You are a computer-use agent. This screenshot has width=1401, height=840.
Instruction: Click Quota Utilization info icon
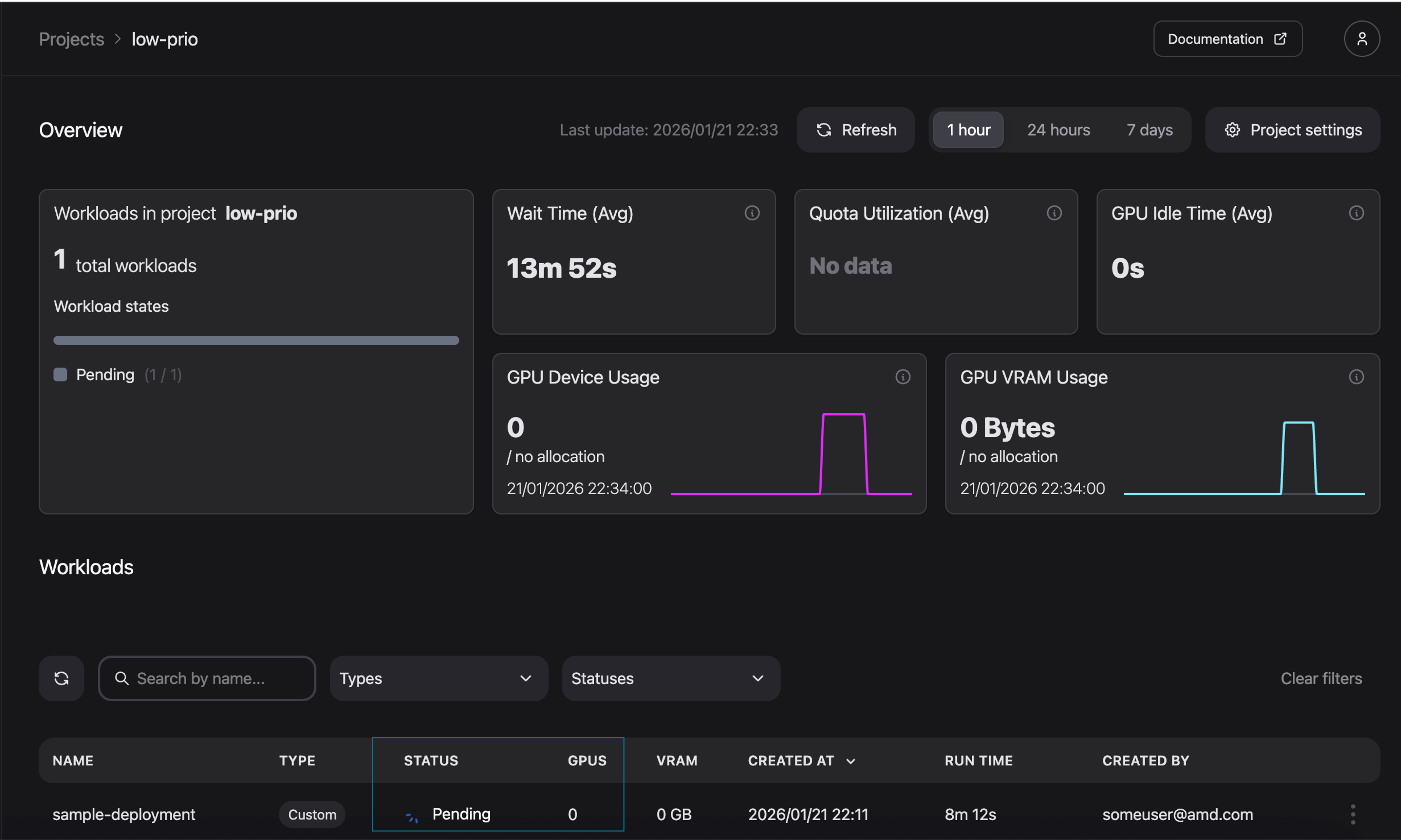point(1053,213)
